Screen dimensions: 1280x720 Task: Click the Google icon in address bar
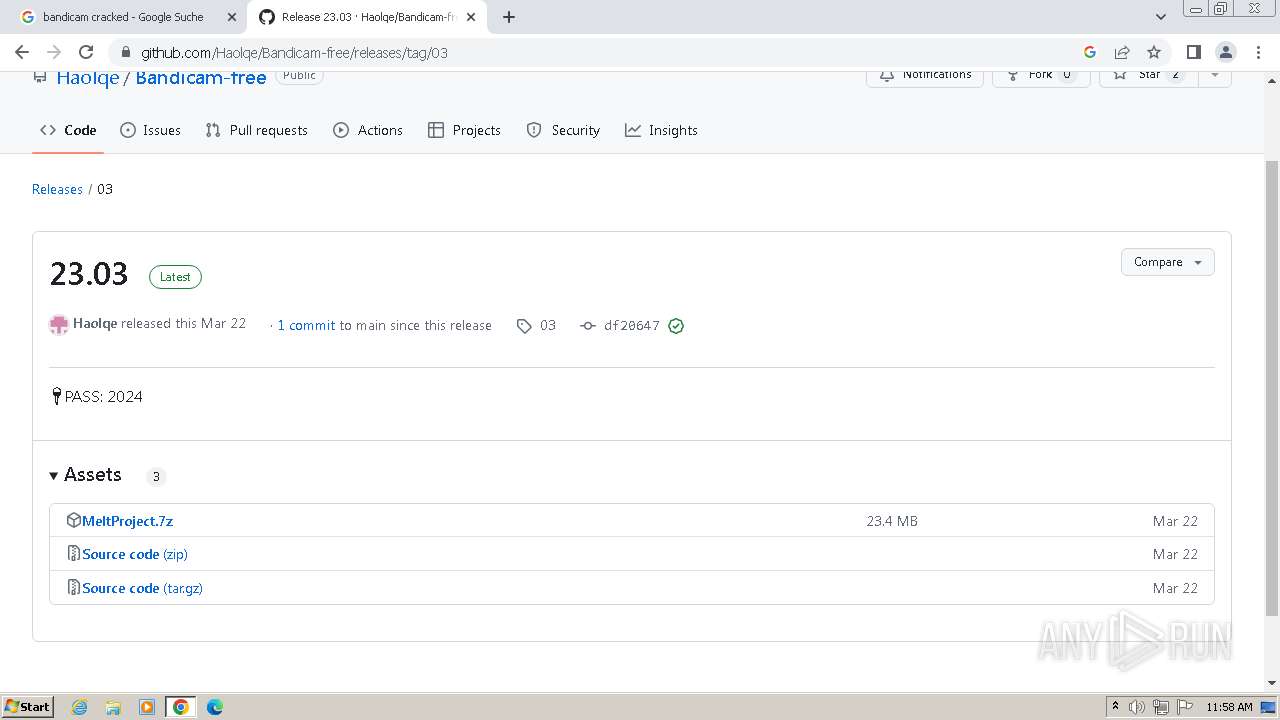click(x=1090, y=52)
